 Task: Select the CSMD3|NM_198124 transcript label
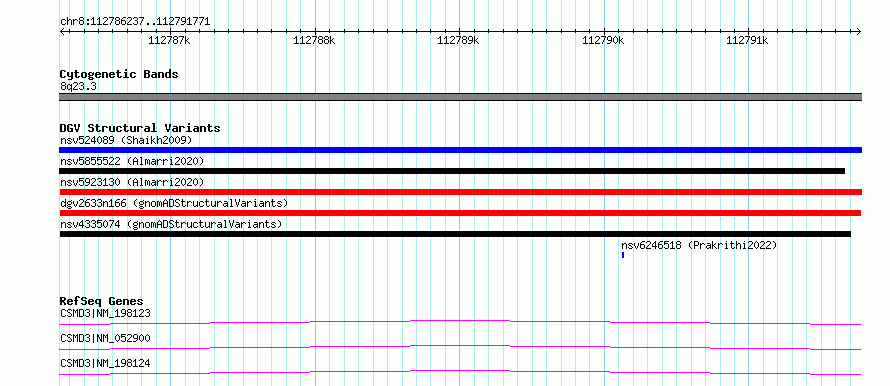105,363
